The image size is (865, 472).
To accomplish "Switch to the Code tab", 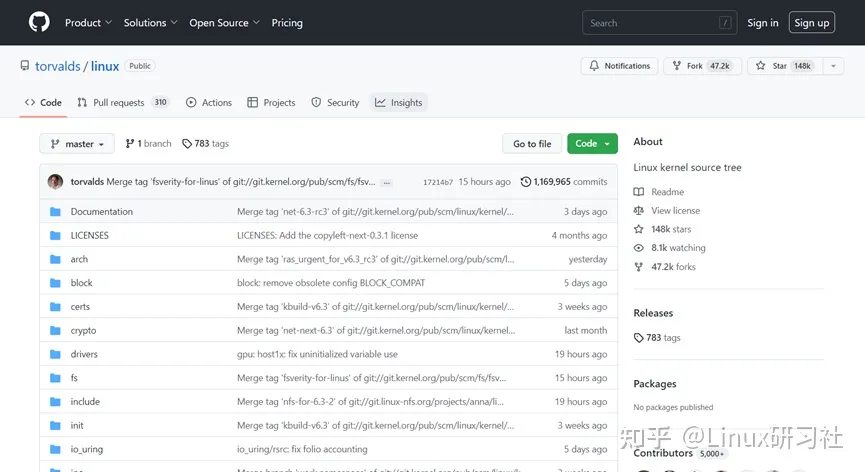I will pos(43,103).
